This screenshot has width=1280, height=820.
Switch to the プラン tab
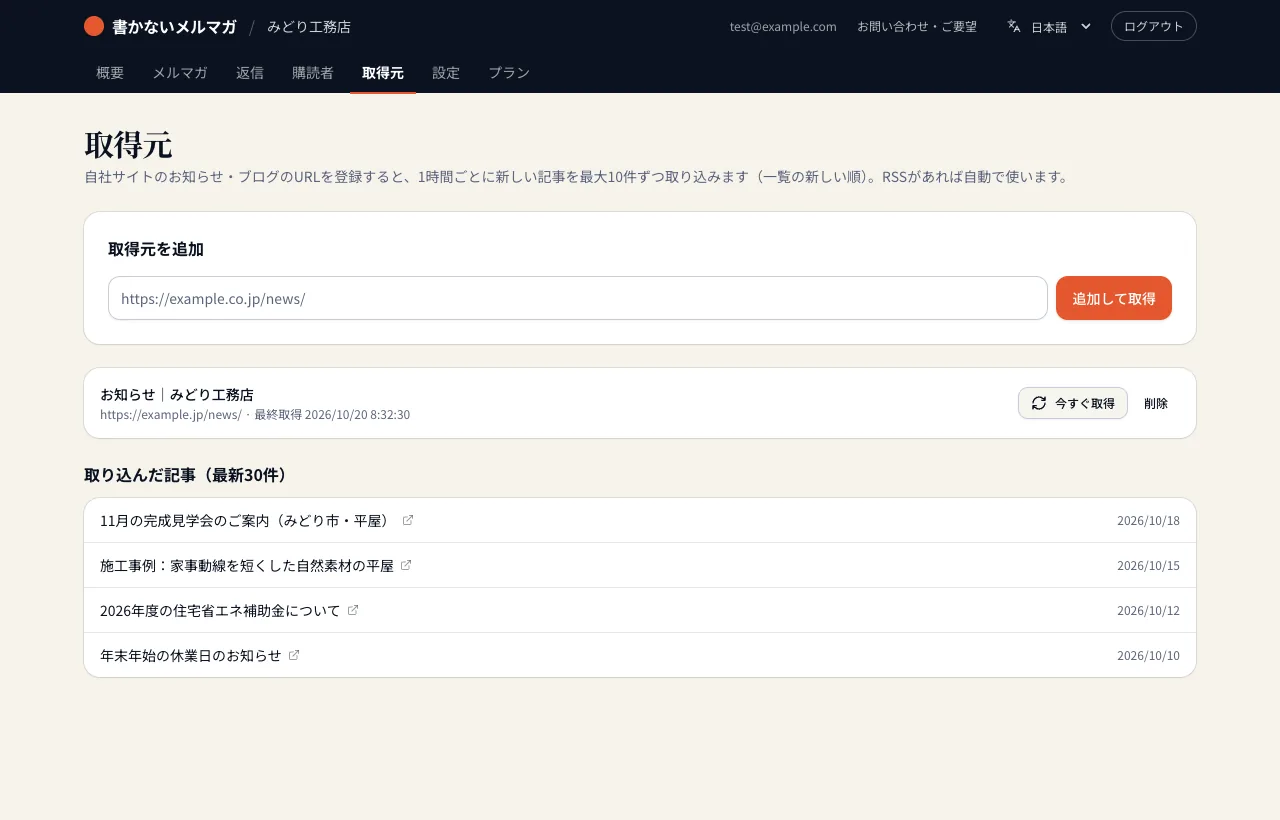point(509,73)
